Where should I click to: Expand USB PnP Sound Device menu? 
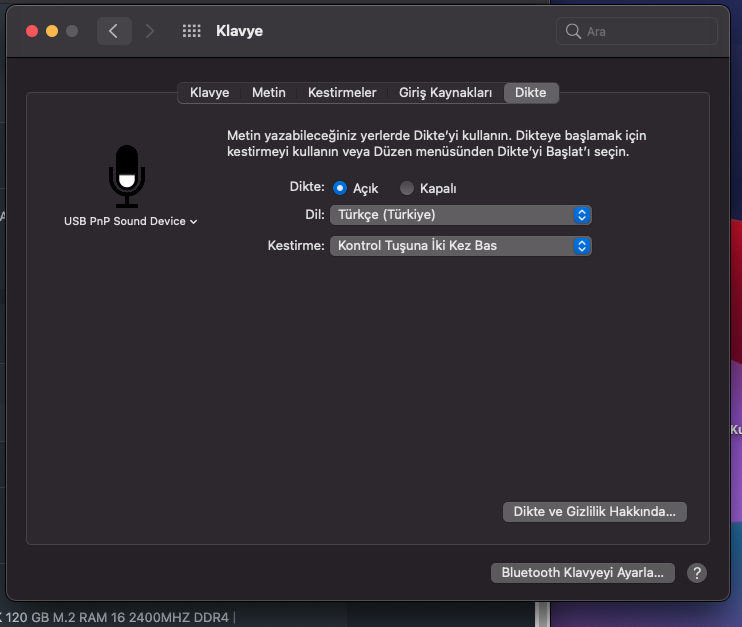[130, 221]
